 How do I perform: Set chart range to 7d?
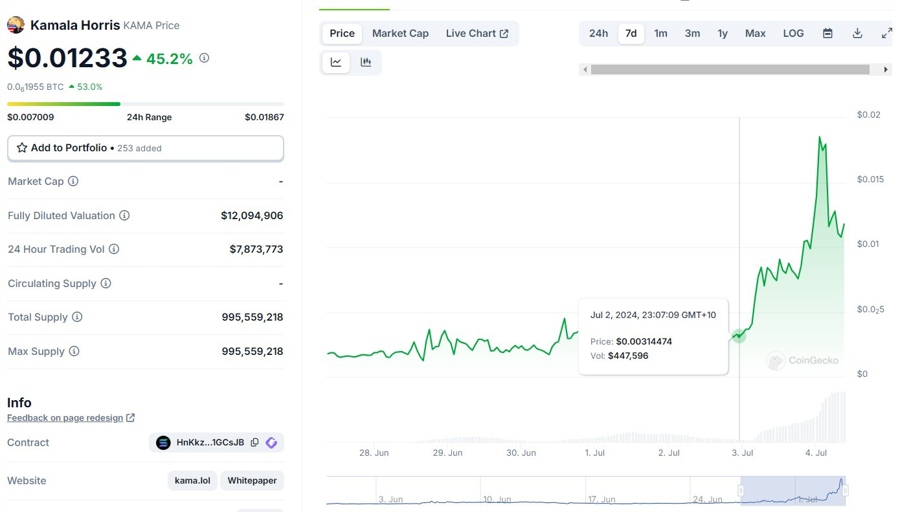[631, 33]
